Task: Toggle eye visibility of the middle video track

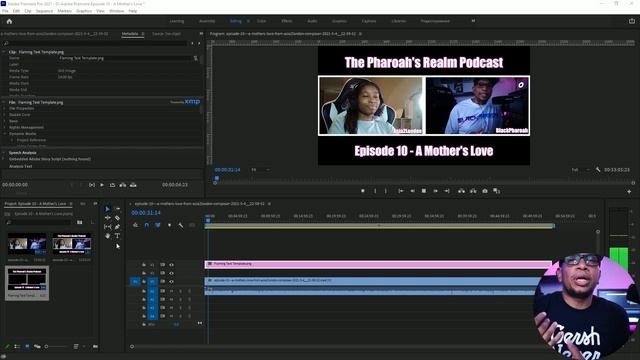Action: [x=171, y=273]
